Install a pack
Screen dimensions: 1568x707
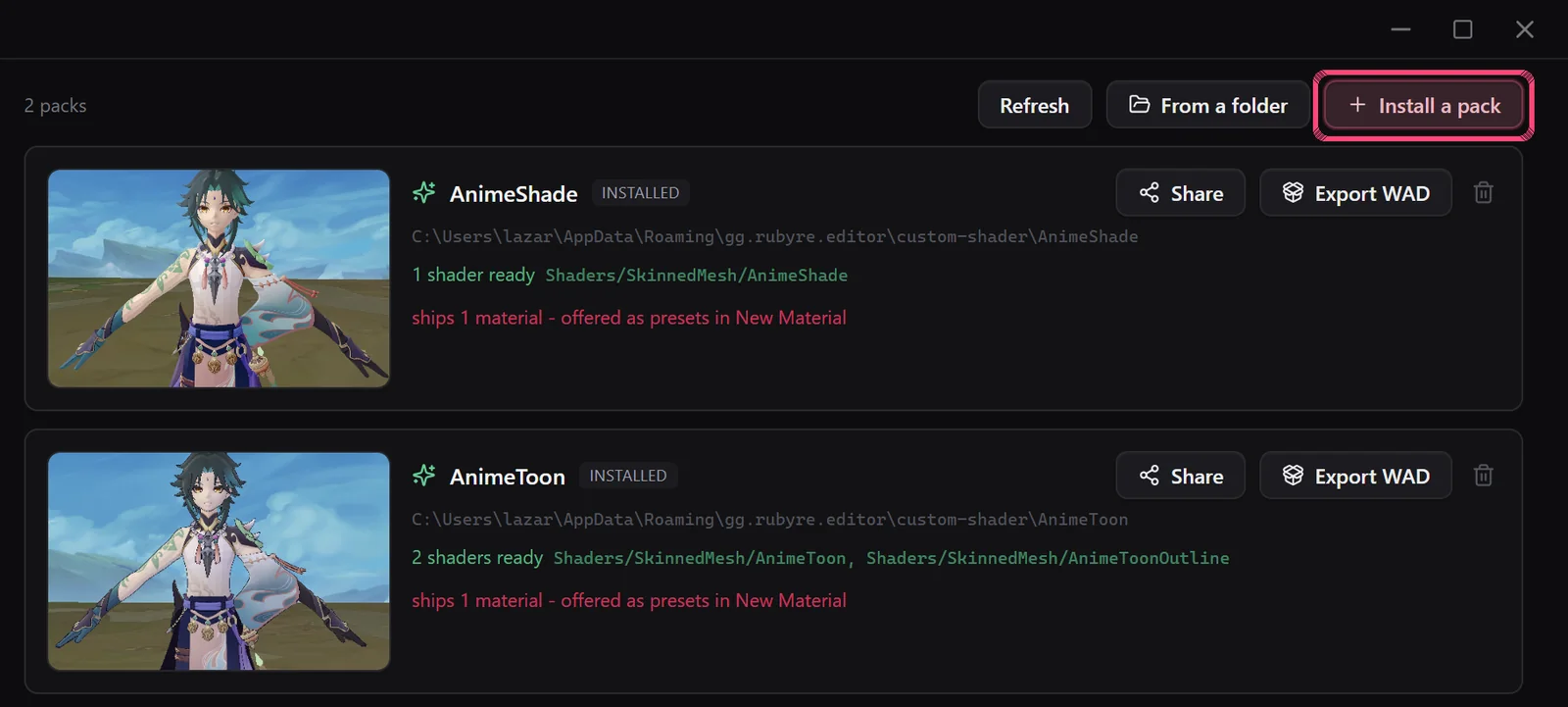(x=1424, y=105)
